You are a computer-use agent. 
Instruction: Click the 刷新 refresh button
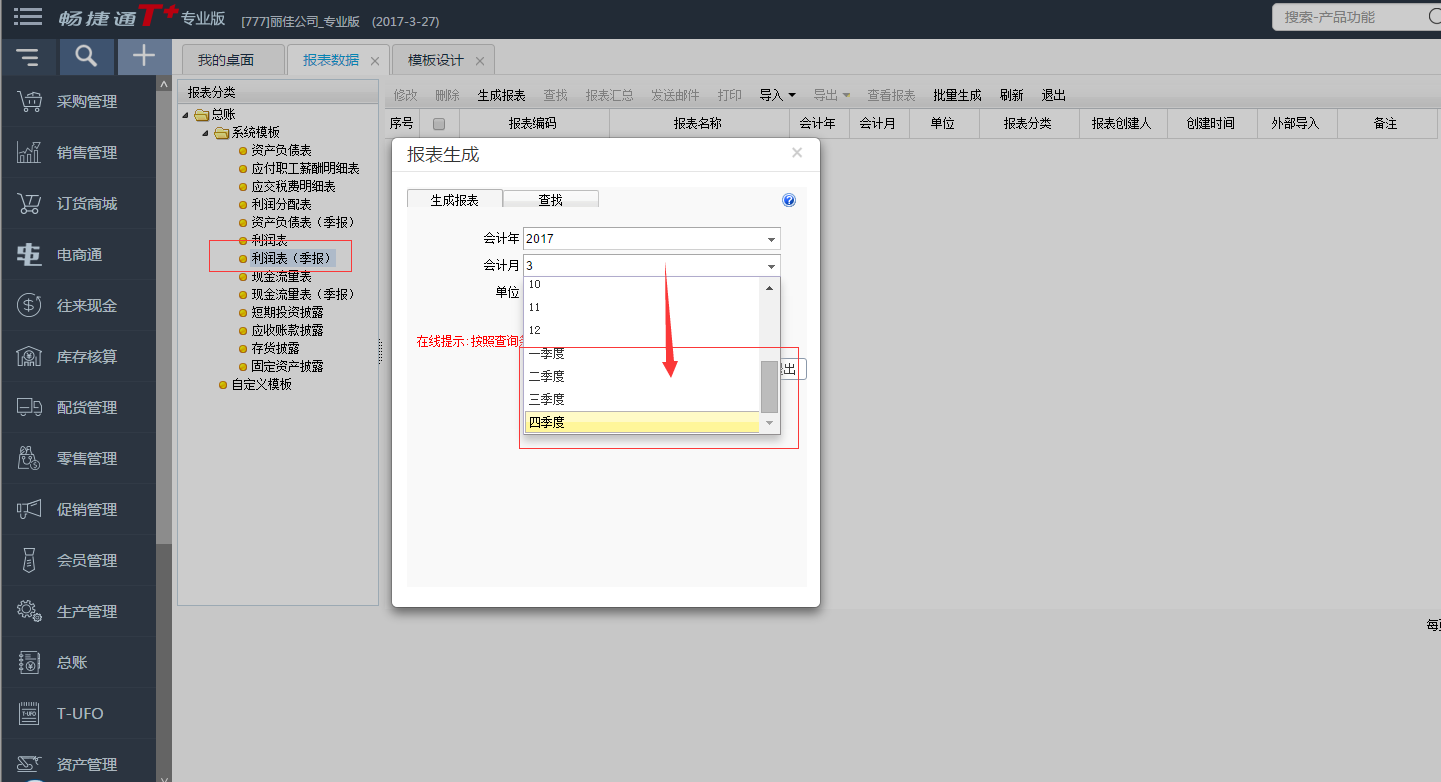tap(1011, 95)
